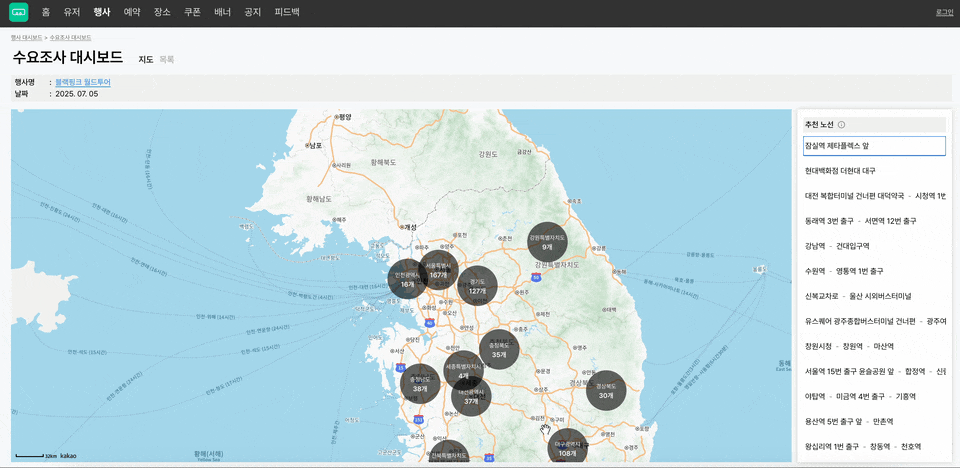
Task: Click the 전북특별자치도 map cluster
Action: [x=449, y=452]
